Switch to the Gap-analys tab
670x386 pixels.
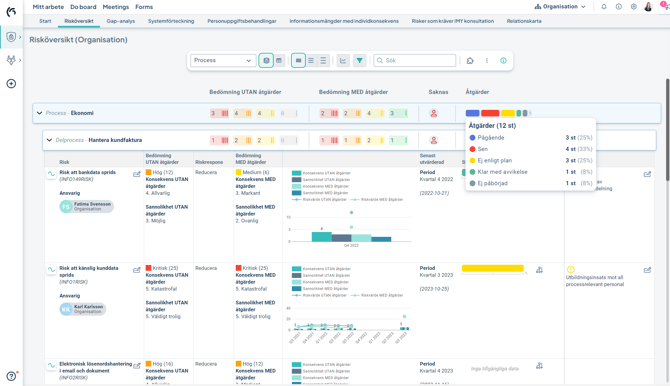pyautogui.click(x=120, y=21)
